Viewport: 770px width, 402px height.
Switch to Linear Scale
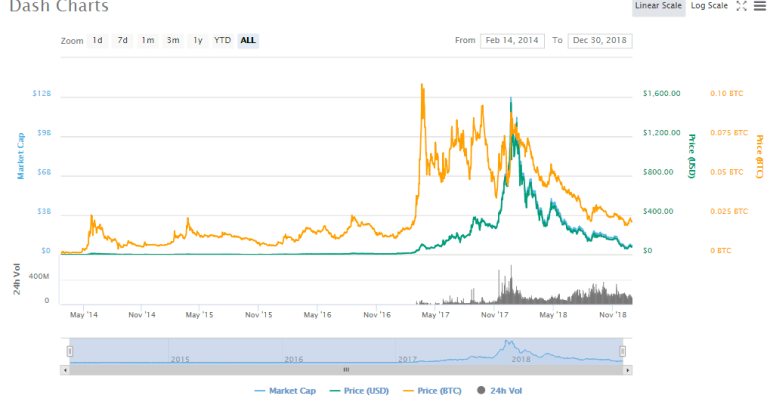coord(658,6)
